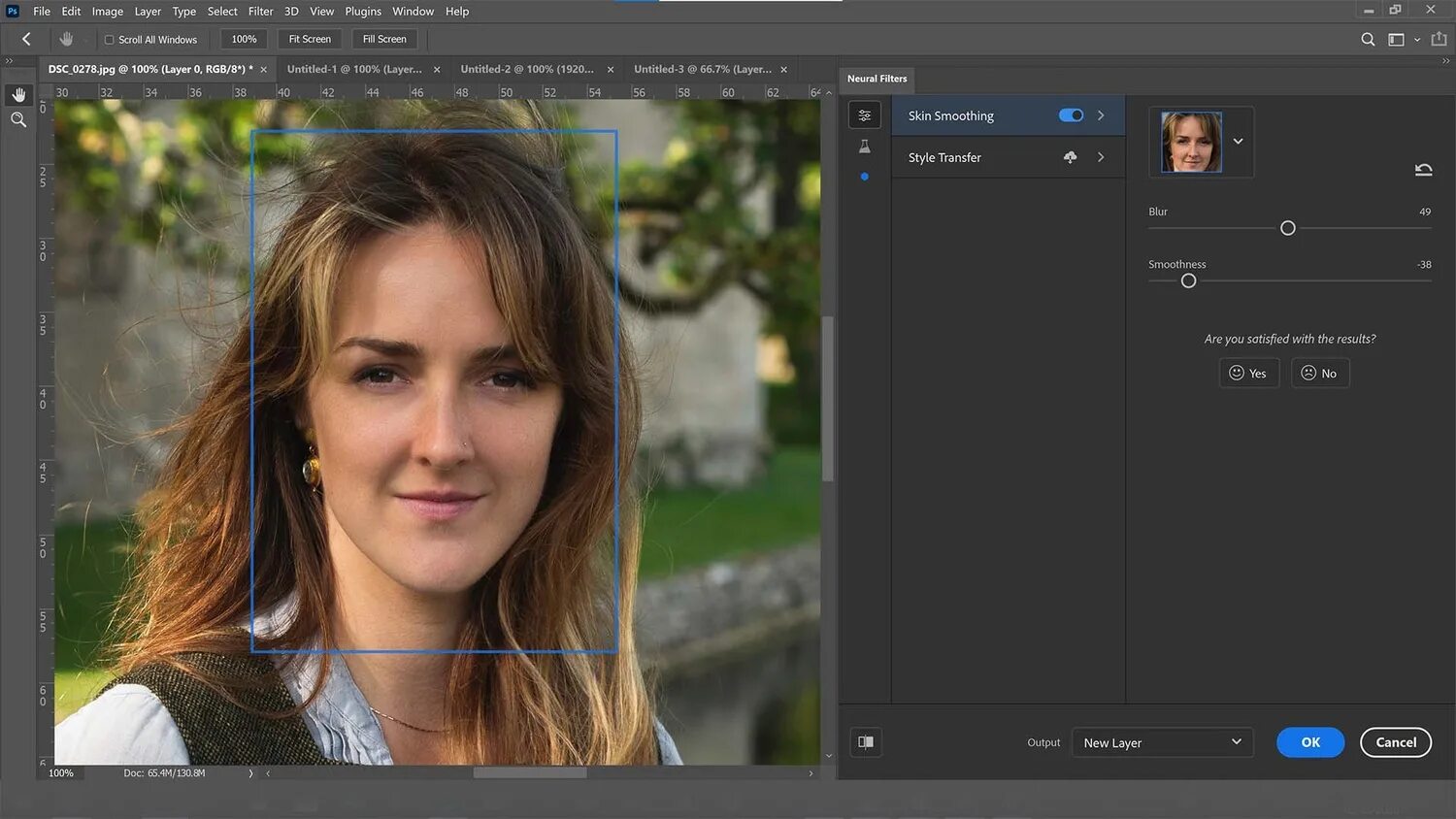Toggle the before/after preview icon
The width and height of the screenshot is (1456, 819).
point(865,742)
